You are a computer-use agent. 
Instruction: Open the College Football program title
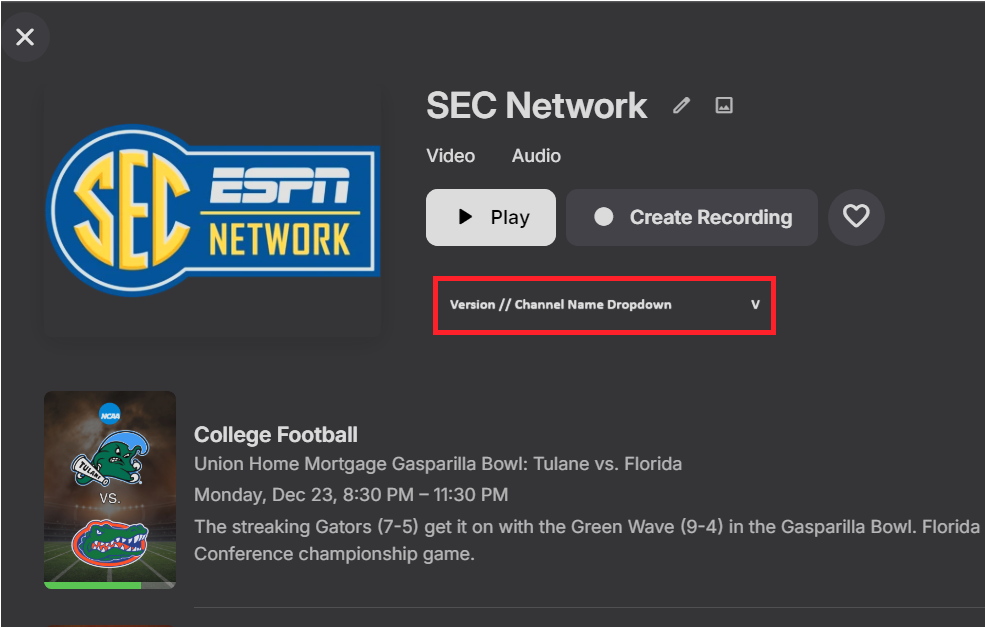[276, 434]
